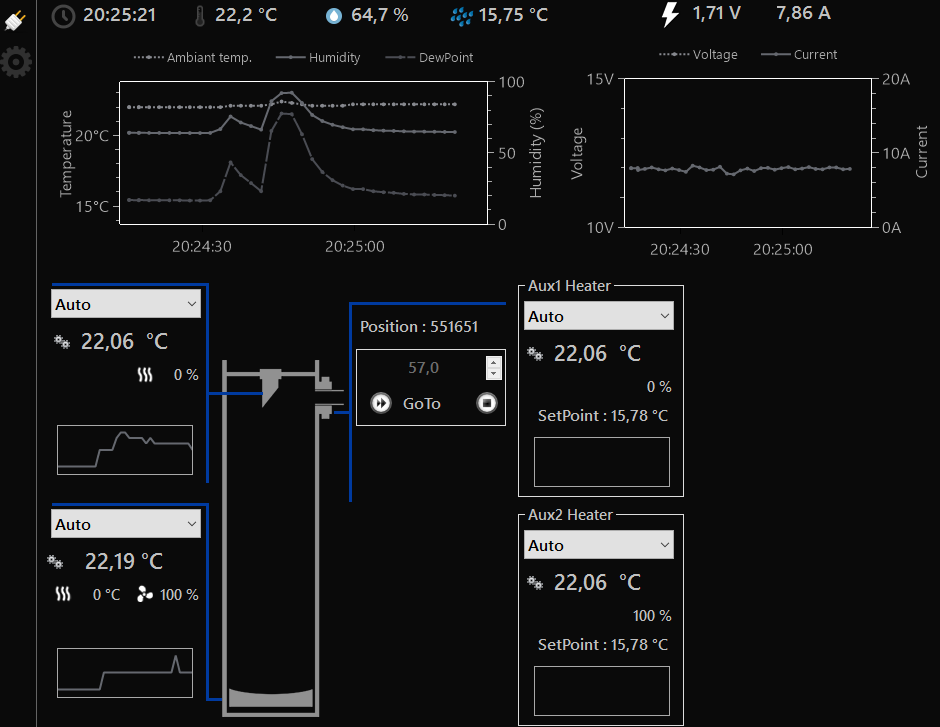Click the Aux2 SetPoint : 15,78 °C text
The width and height of the screenshot is (940, 727).
[602, 645]
